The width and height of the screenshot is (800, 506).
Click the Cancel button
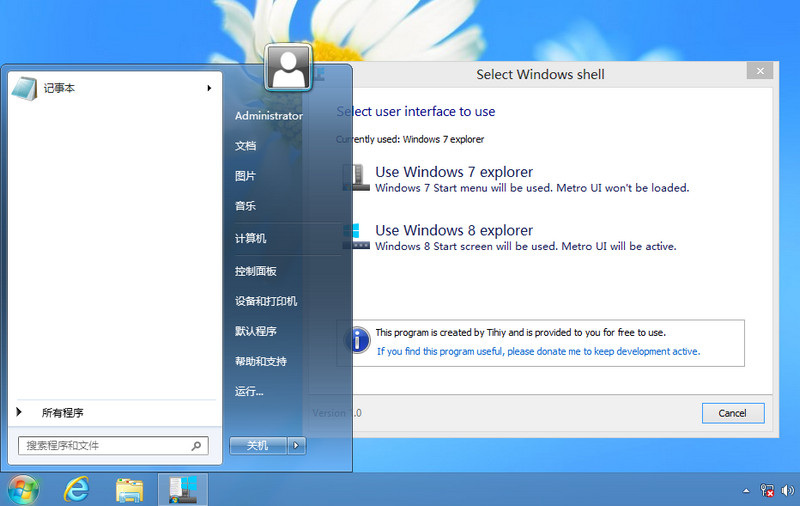(733, 413)
